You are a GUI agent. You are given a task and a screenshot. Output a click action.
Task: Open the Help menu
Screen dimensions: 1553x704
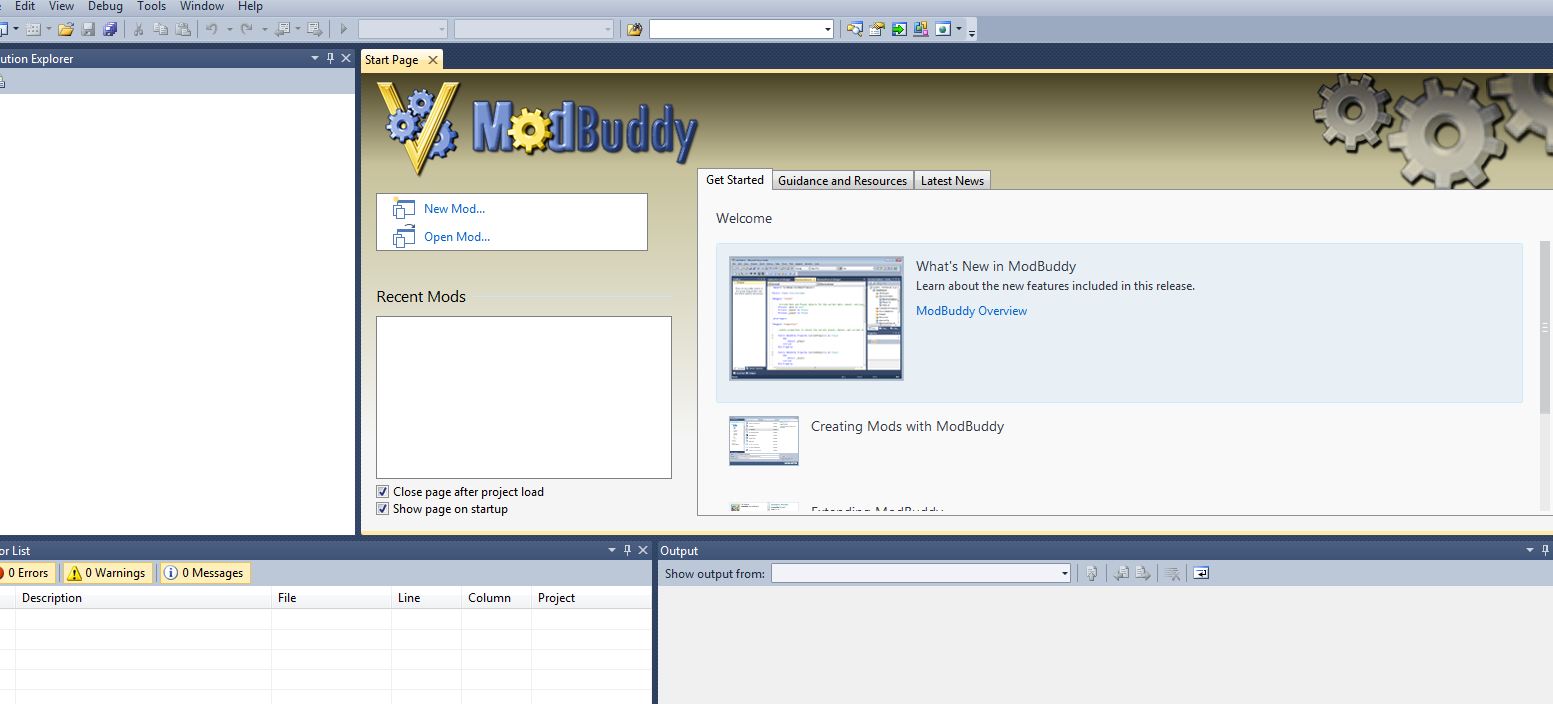pos(250,6)
